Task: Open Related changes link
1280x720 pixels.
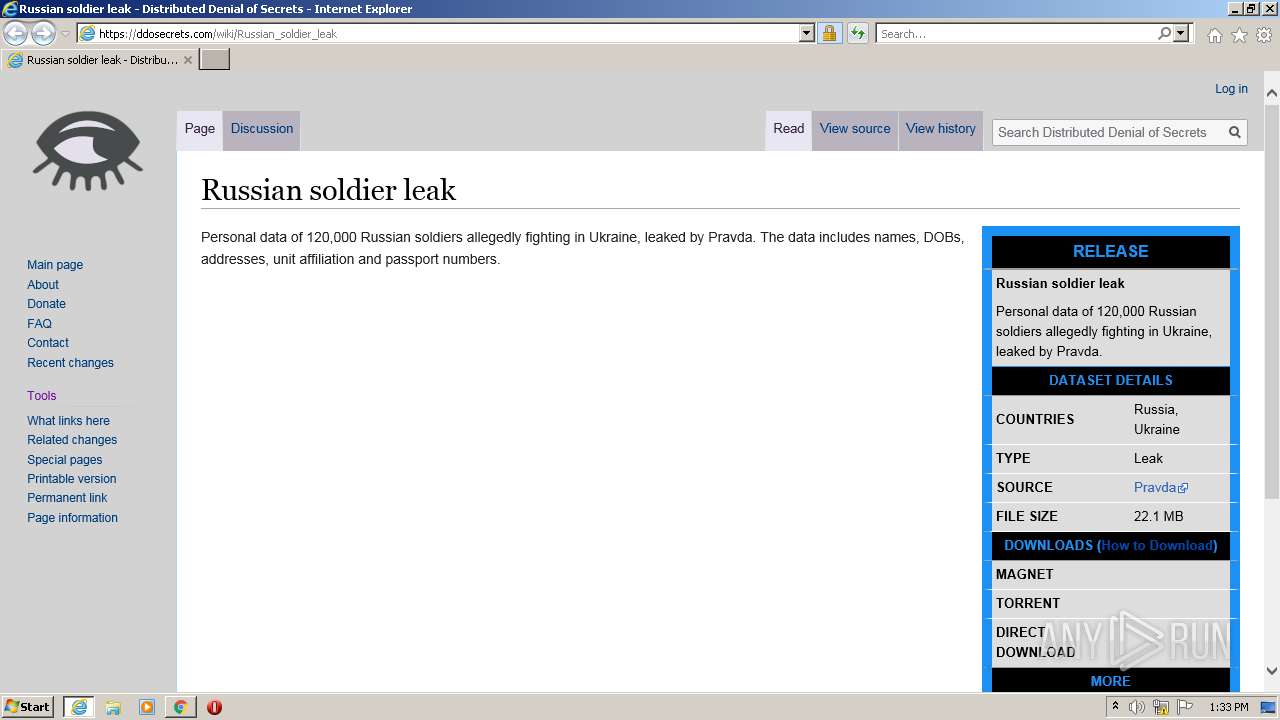Action: (72, 440)
